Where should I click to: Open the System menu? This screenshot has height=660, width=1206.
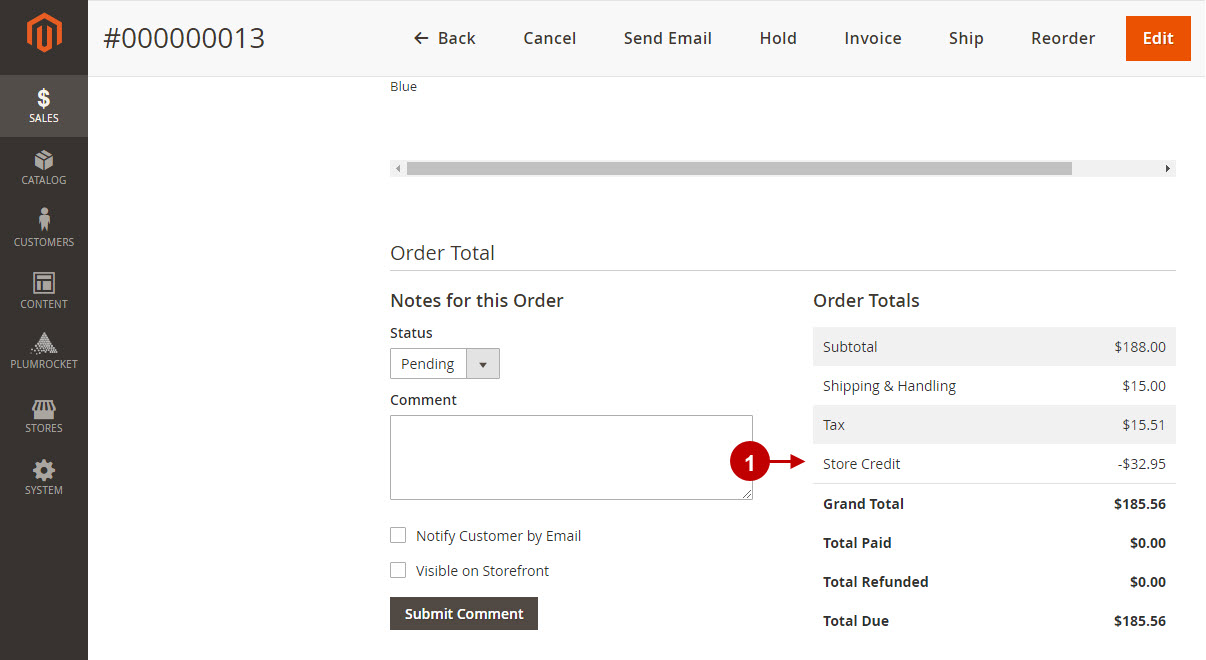(x=44, y=478)
